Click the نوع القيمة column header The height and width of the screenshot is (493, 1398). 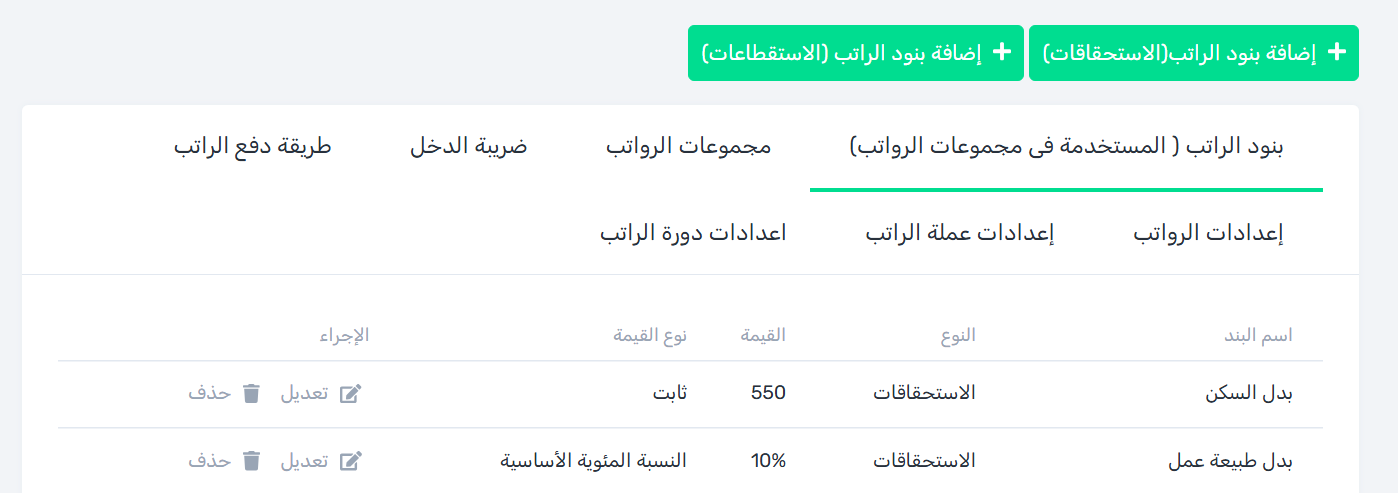[x=650, y=336]
